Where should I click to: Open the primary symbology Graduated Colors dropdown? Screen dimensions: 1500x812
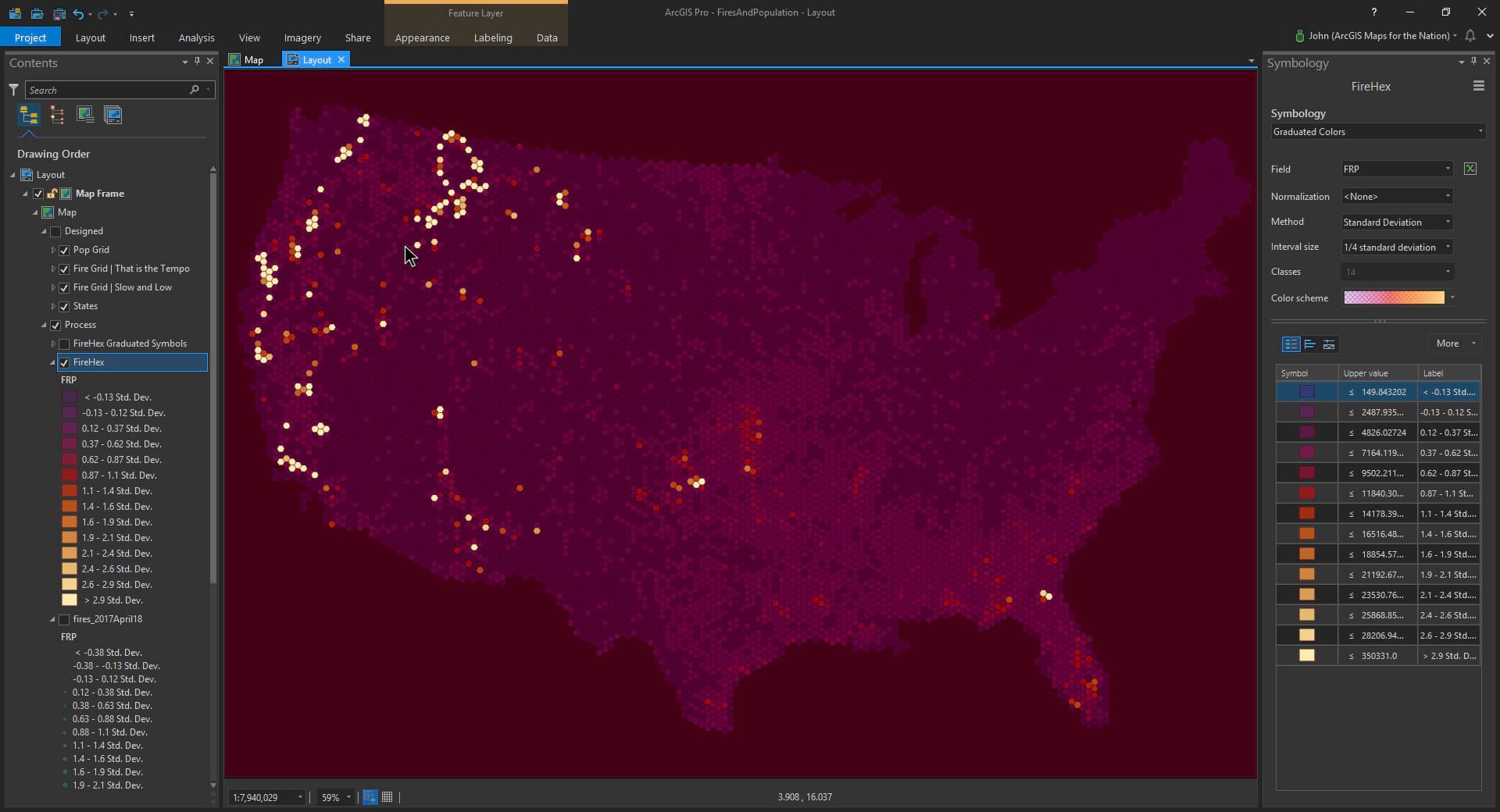tap(1377, 132)
